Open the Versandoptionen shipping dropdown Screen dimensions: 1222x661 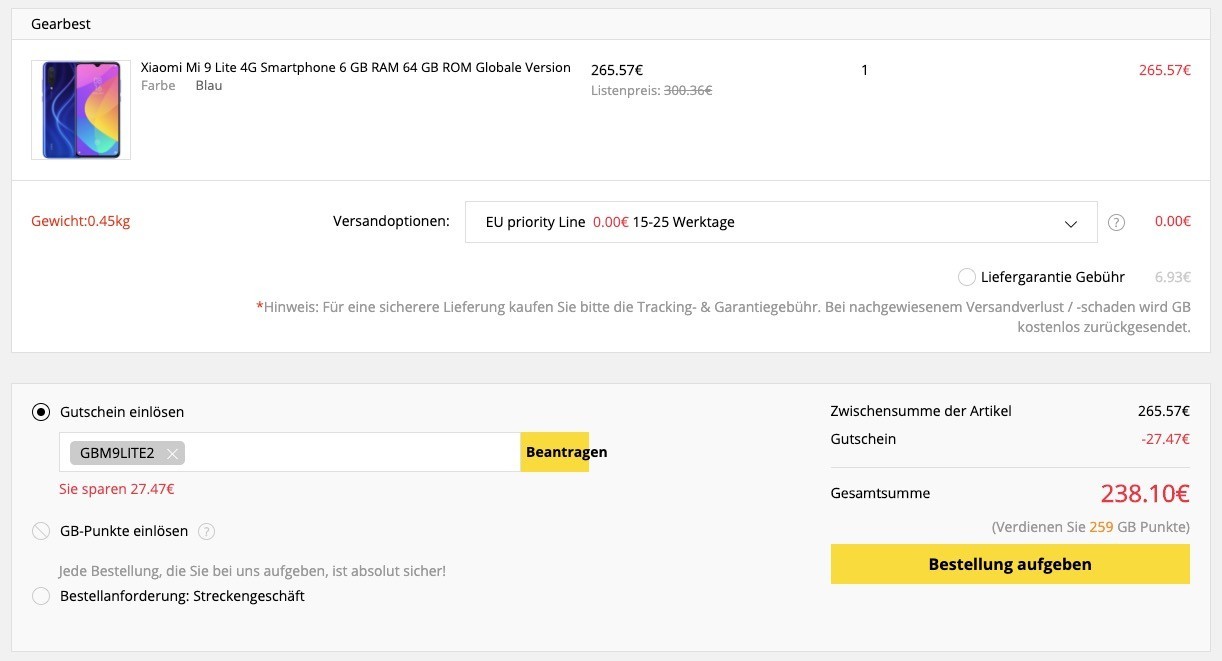click(x=781, y=222)
